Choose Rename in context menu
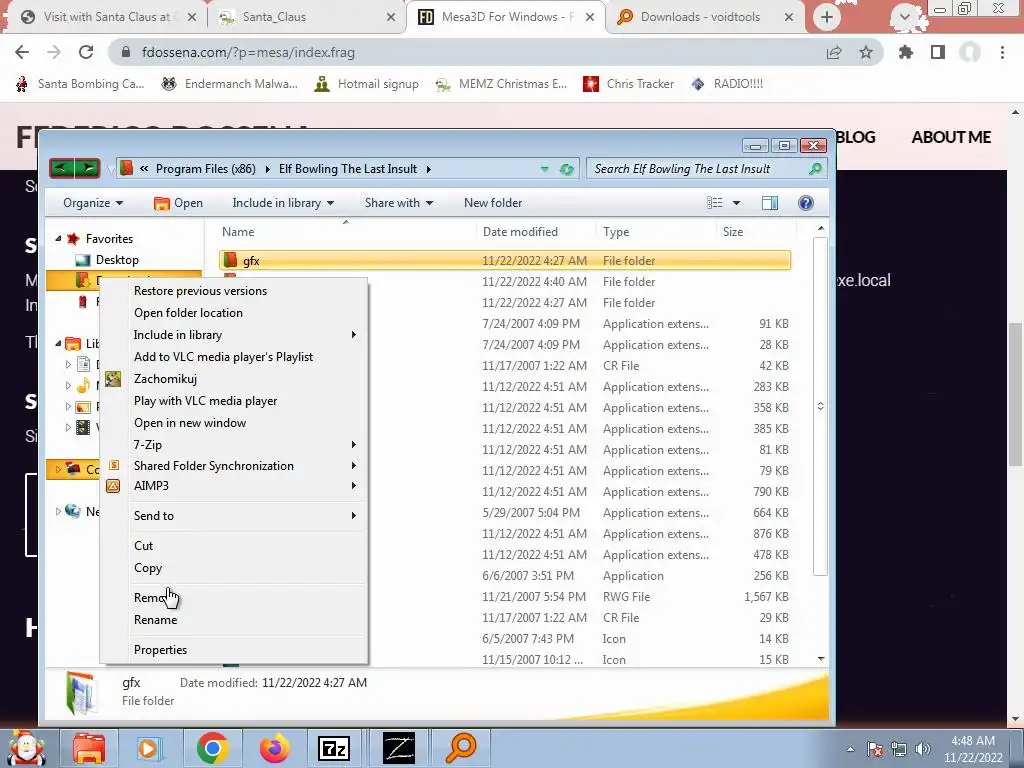 pyautogui.click(x=234, y=620)
